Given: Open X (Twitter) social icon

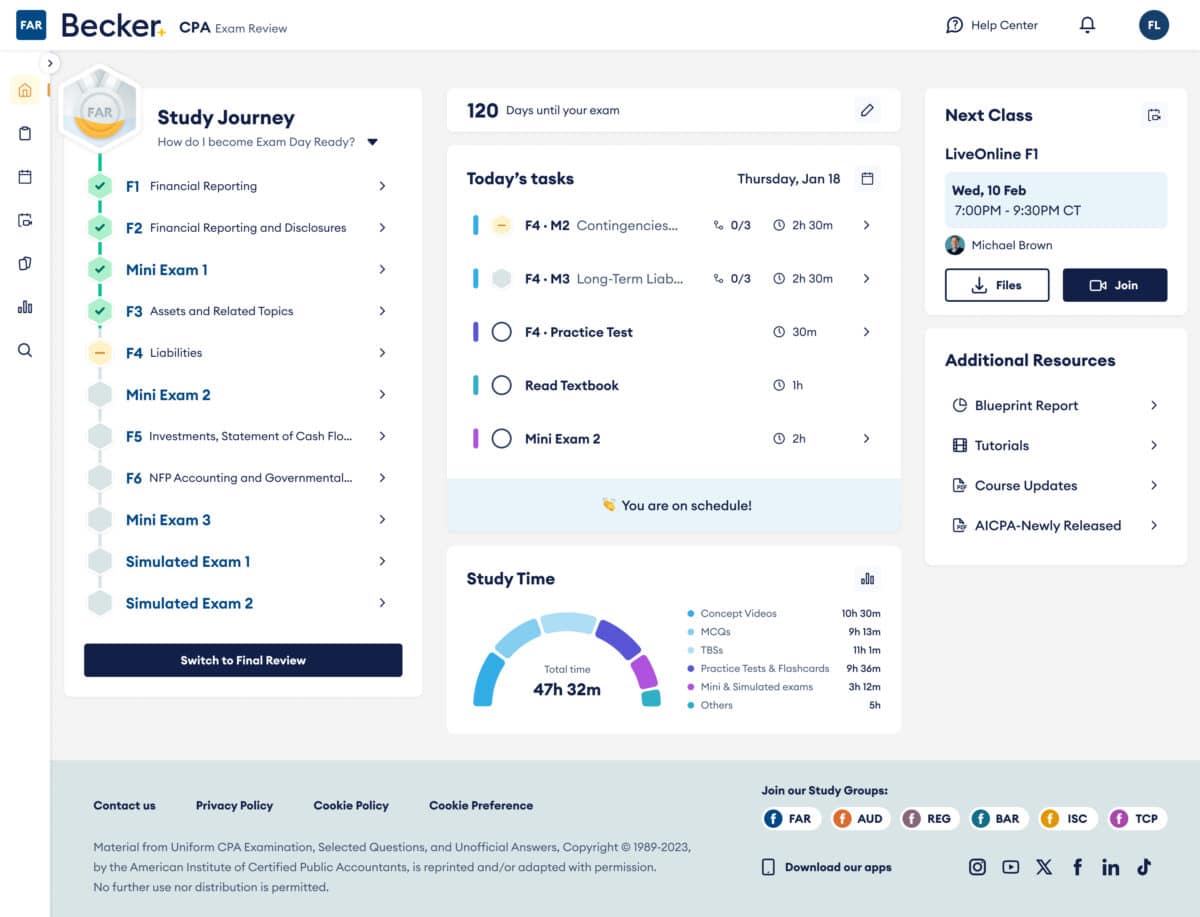Looking at the screenshot, I should 1044,867.
